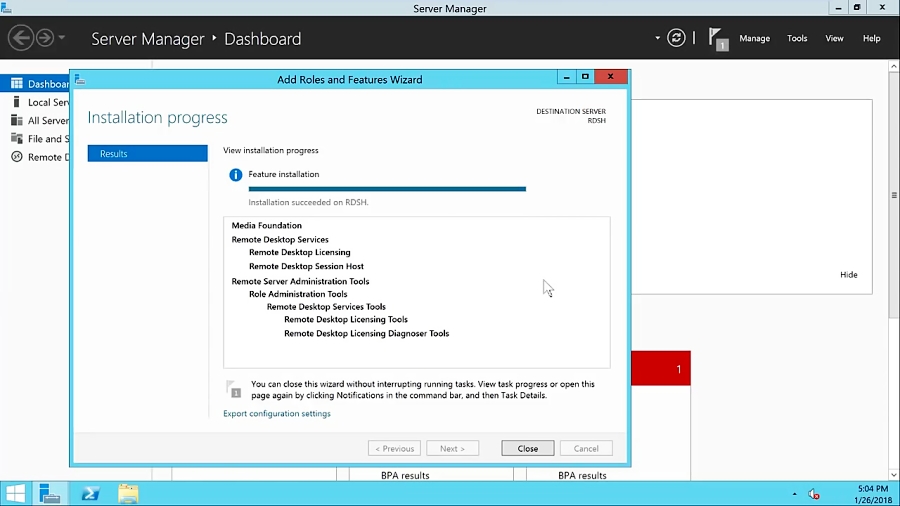Viewport: 900px width, 506px height.
Task: Open the second BPA results entry
Action: [x=582, y=476]
